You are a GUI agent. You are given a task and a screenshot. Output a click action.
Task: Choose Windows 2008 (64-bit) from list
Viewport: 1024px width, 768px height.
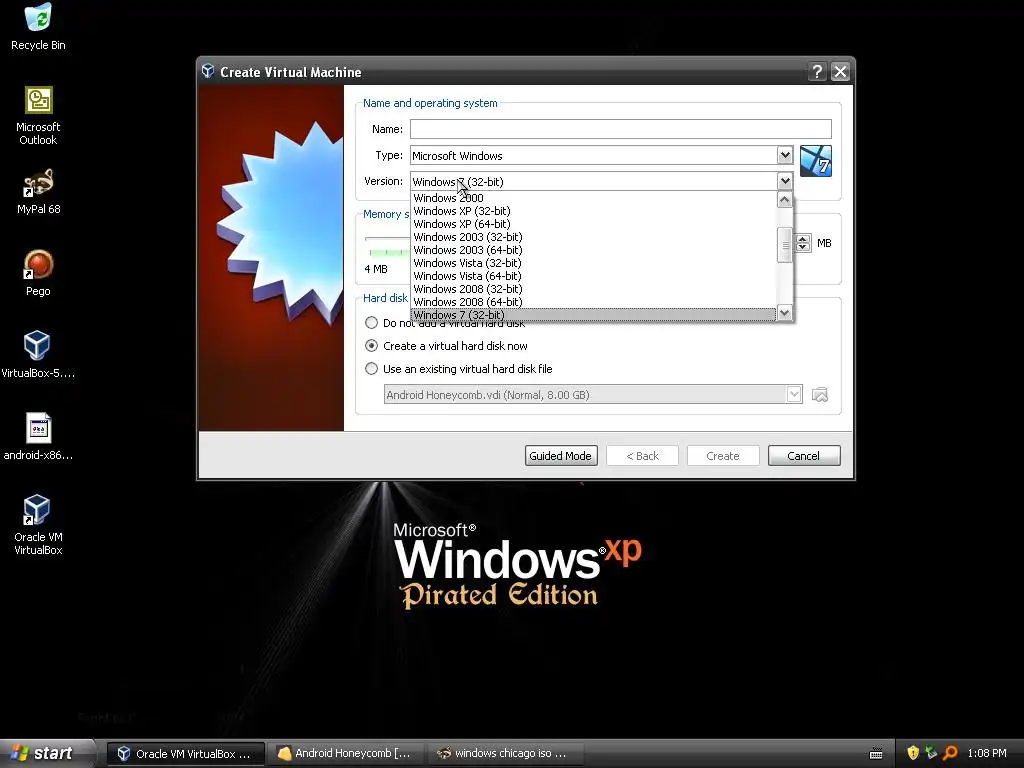(593, 302)
